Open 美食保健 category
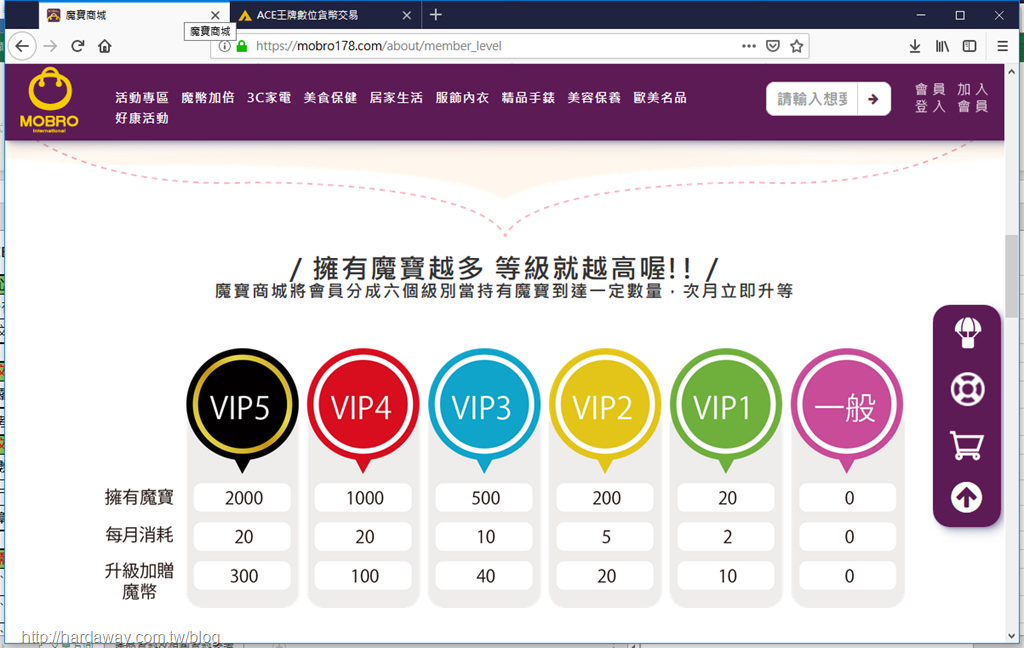This screenshot has width=1024, height=648. click(330, 98)
